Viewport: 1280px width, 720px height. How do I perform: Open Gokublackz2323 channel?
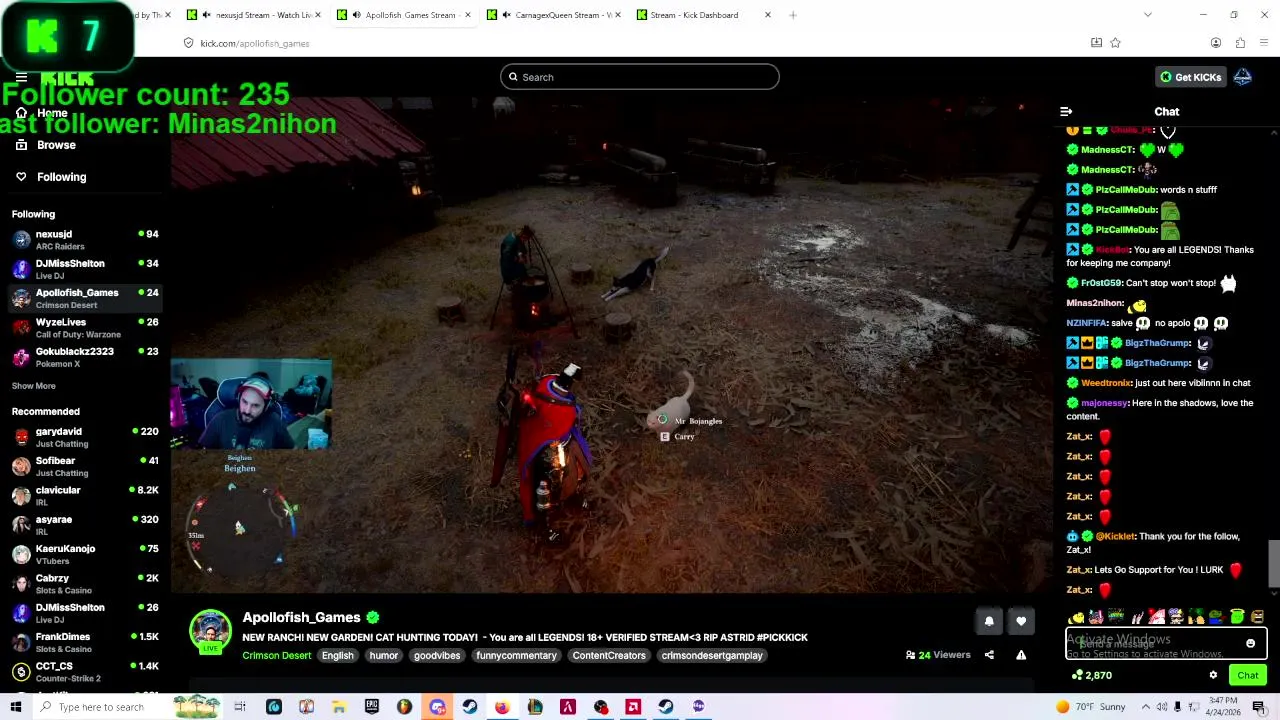(85, 357)
